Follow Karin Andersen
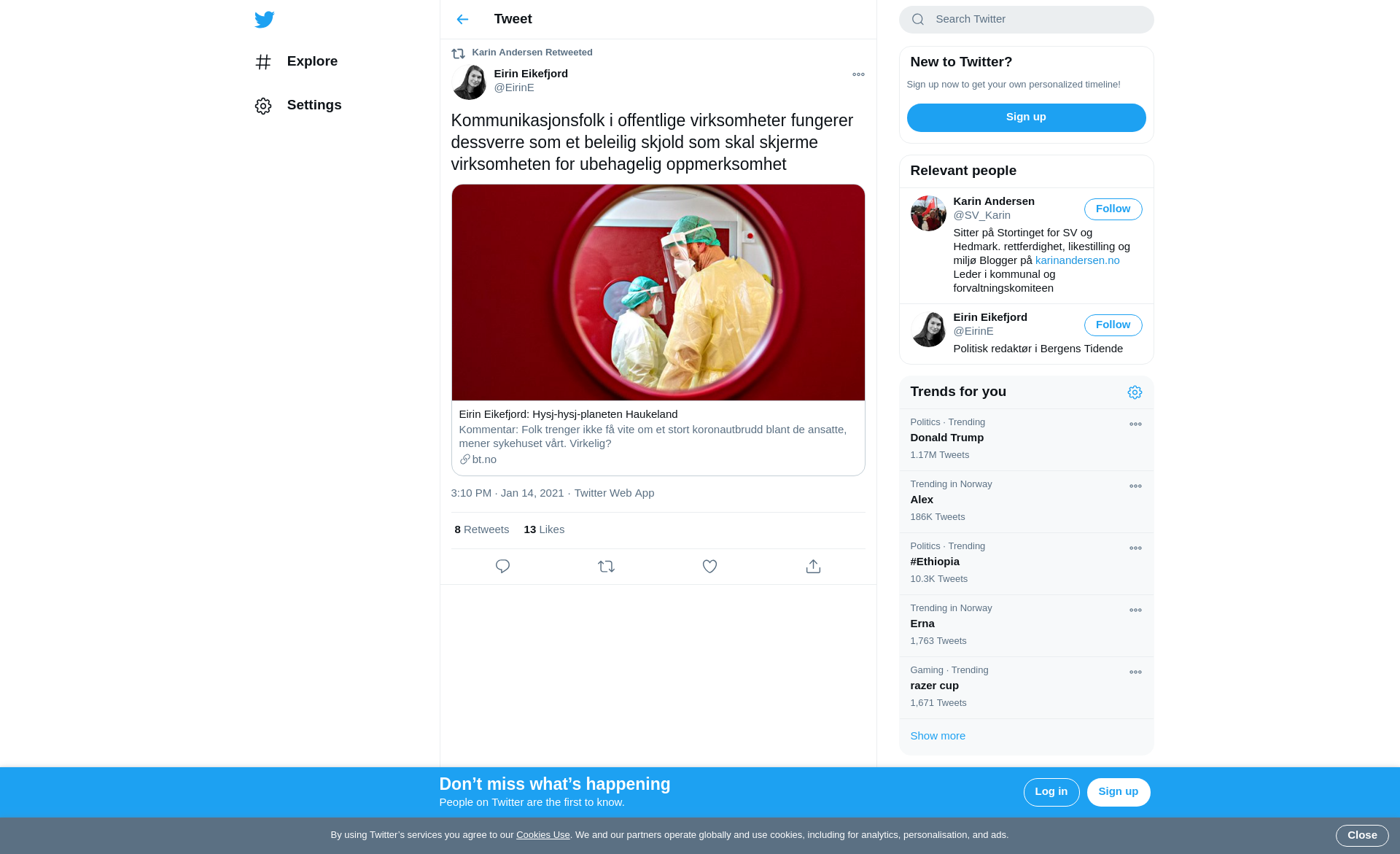Image resolution: width=1400 pixels, height=854 pixels. (1113, 209)
